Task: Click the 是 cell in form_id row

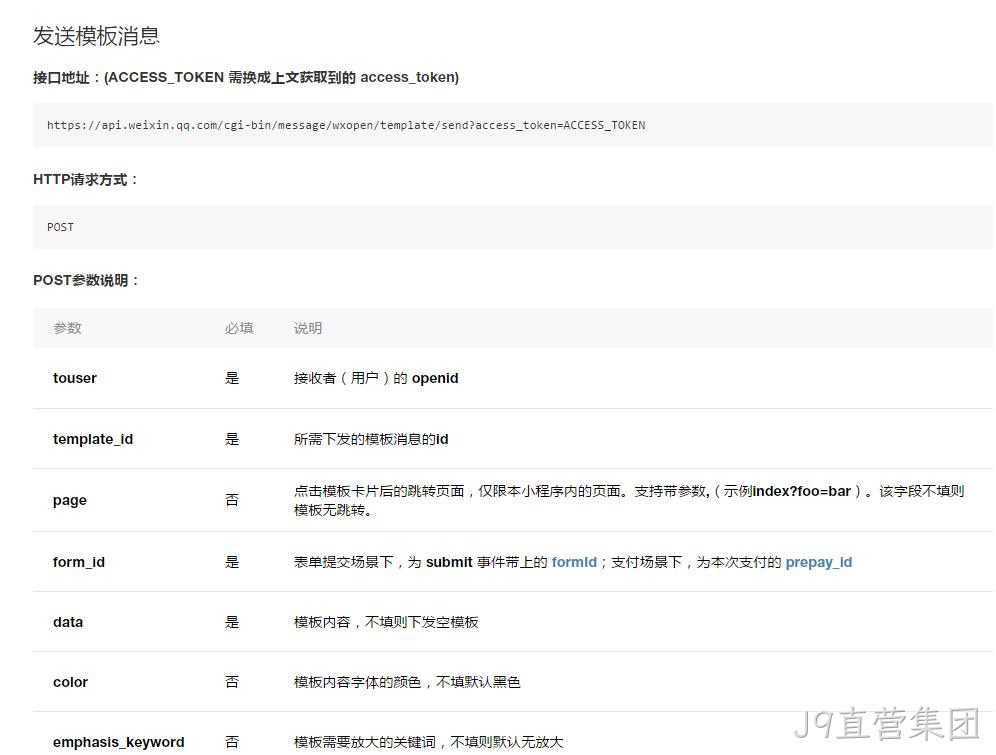Action: click(x=232, y=562)
